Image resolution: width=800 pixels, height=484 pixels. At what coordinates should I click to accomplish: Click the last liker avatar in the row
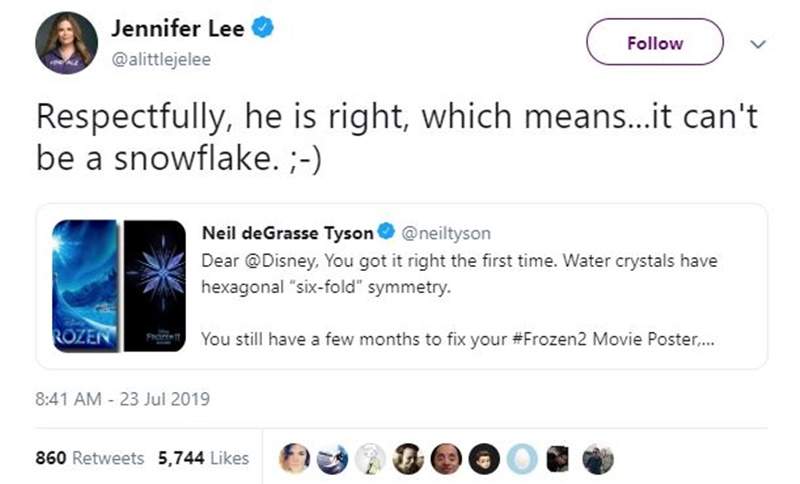[x=597, y=457]
